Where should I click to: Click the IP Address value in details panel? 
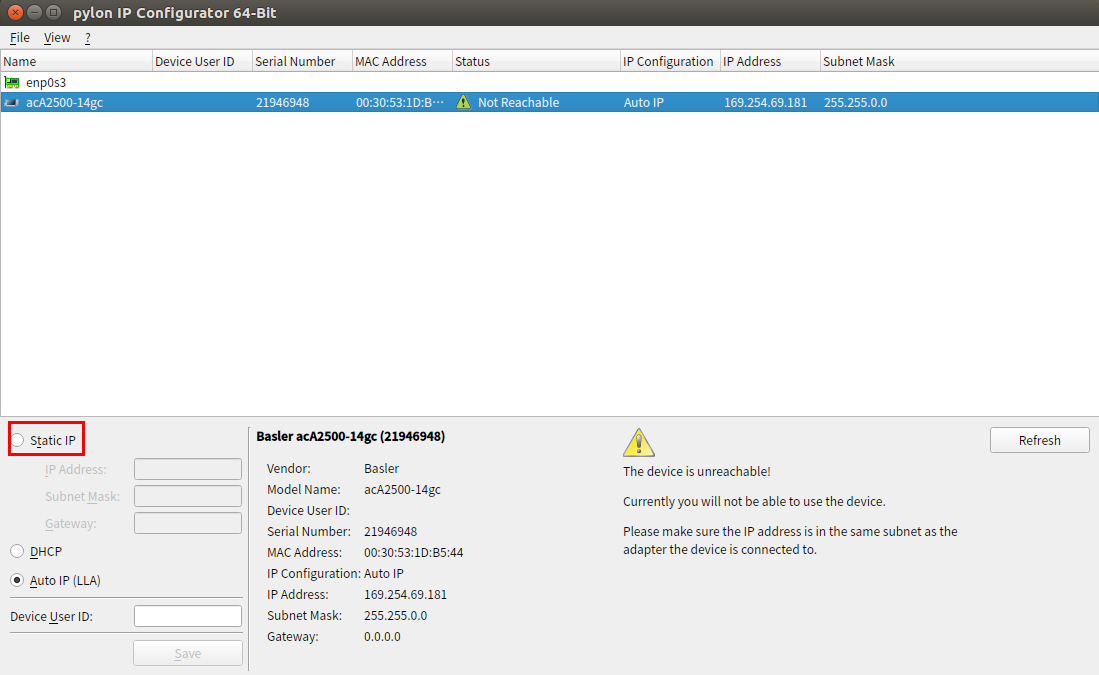[405, 594]
